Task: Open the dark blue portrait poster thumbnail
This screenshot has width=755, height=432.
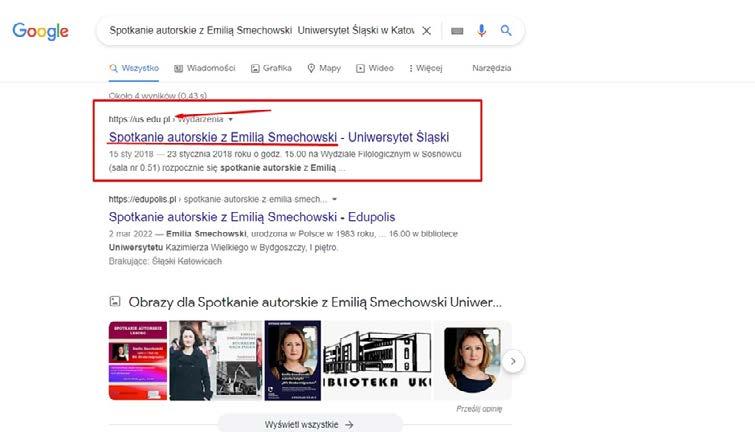Action: [x=293, y=360]
